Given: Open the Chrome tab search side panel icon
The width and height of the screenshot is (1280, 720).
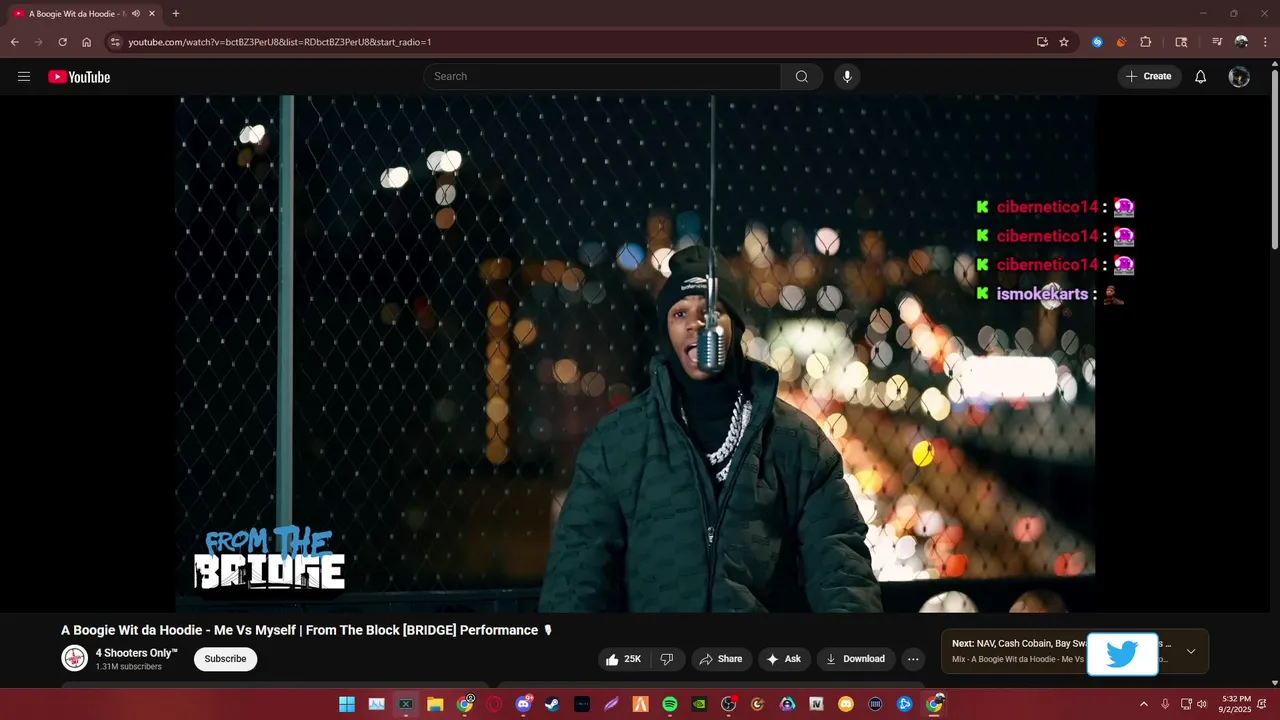Looking at the screenshot, I should tap(1181, 42).
